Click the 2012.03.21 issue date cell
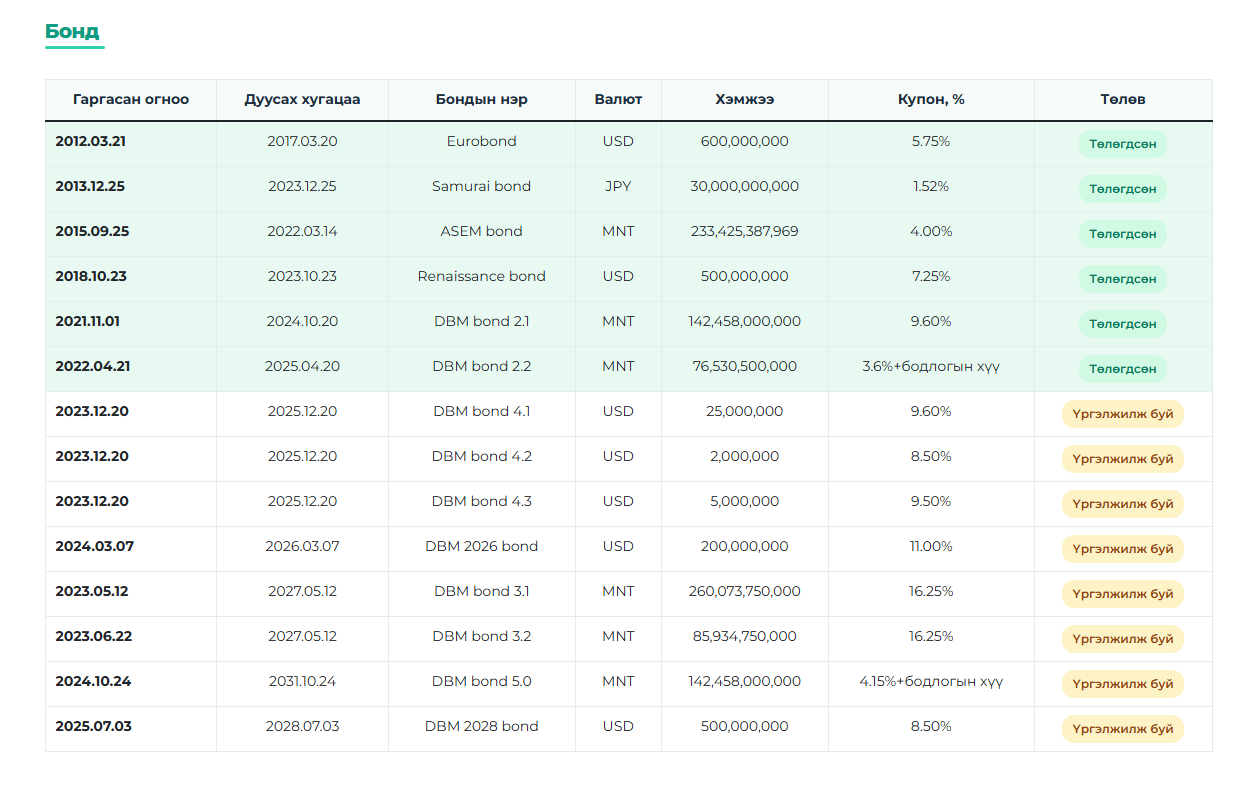Image resolution: width=1249 pixels, height=803 pixels. pyautogui.click(x=91, y=142)
